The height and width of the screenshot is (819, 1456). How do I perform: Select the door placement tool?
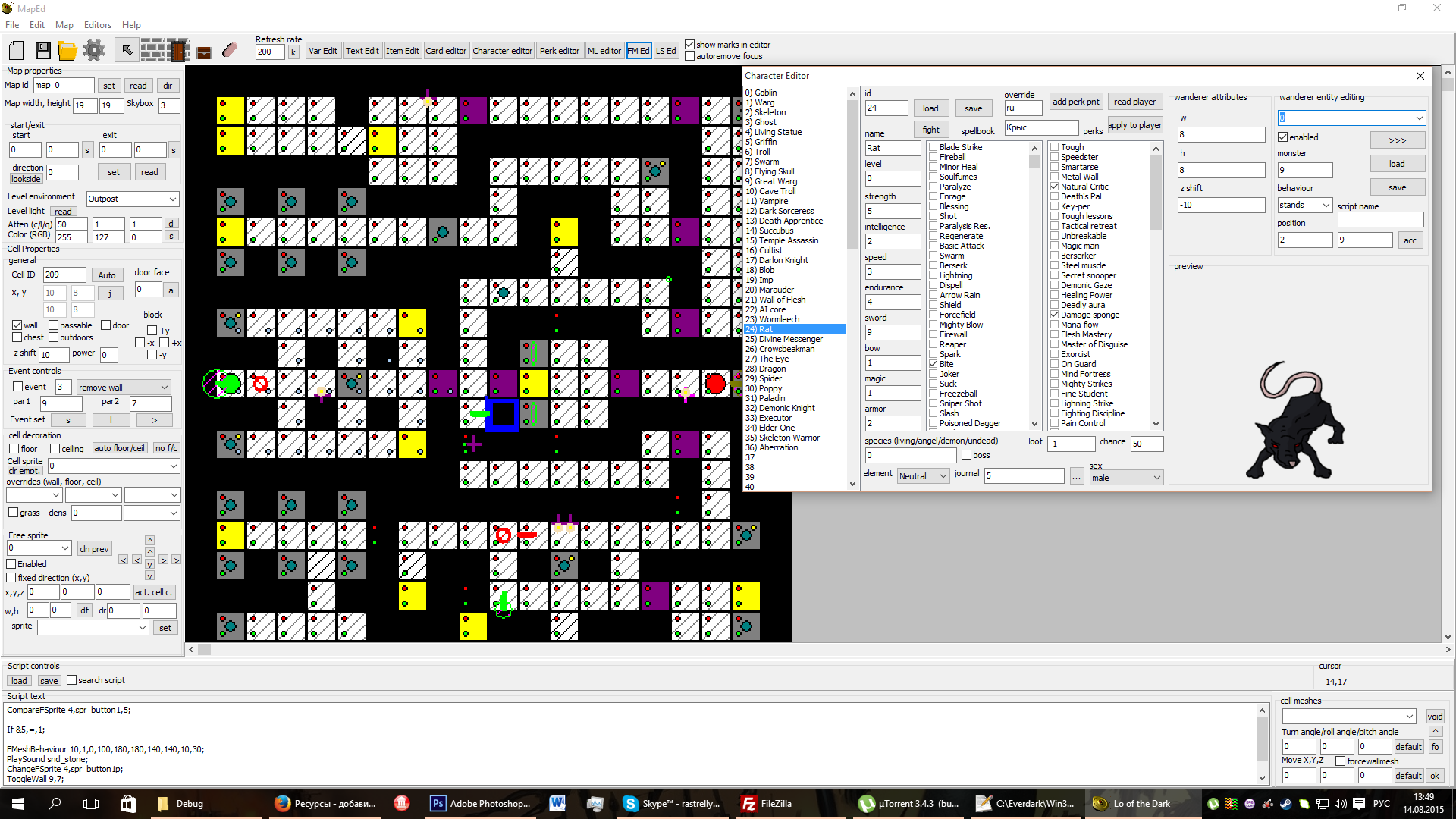coord(179,51)
